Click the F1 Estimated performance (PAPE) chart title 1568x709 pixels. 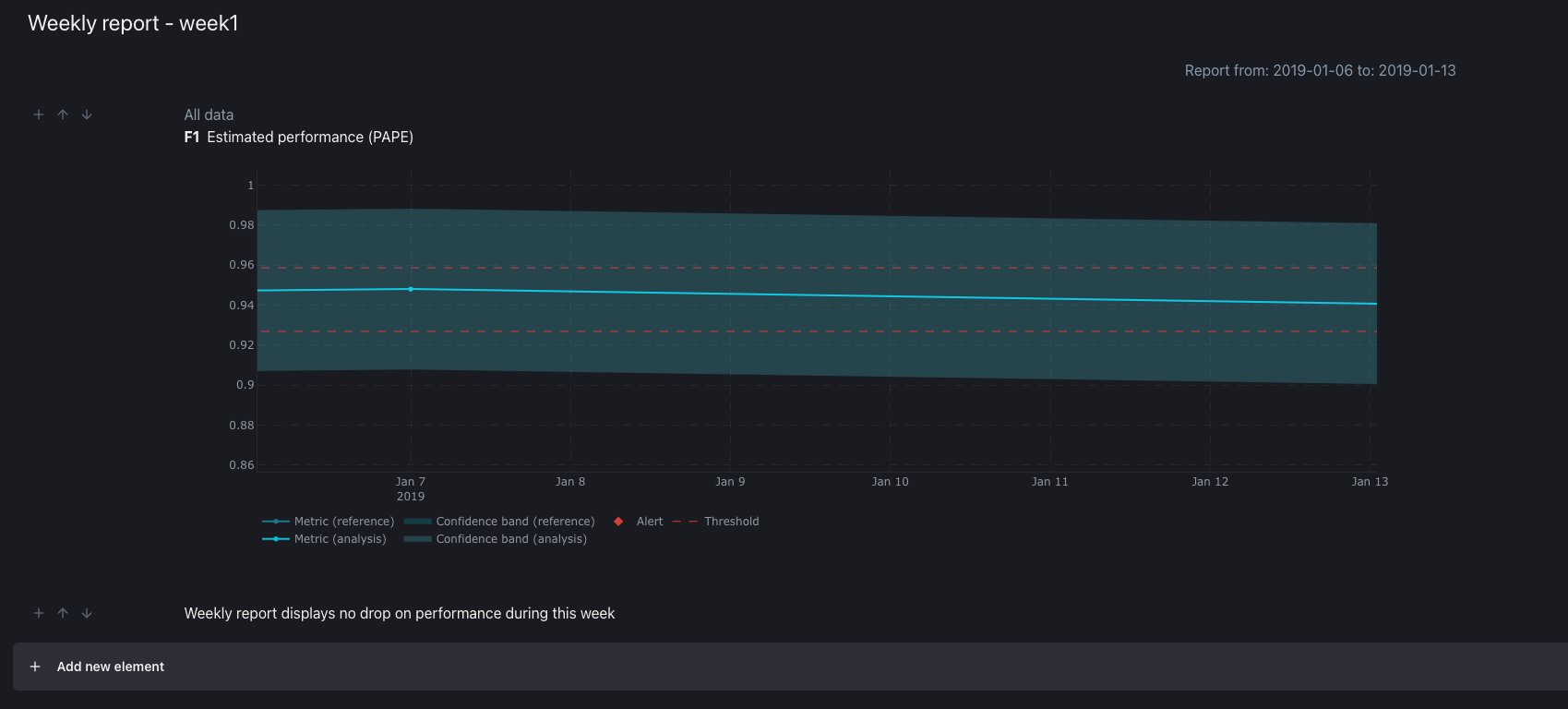299,138
